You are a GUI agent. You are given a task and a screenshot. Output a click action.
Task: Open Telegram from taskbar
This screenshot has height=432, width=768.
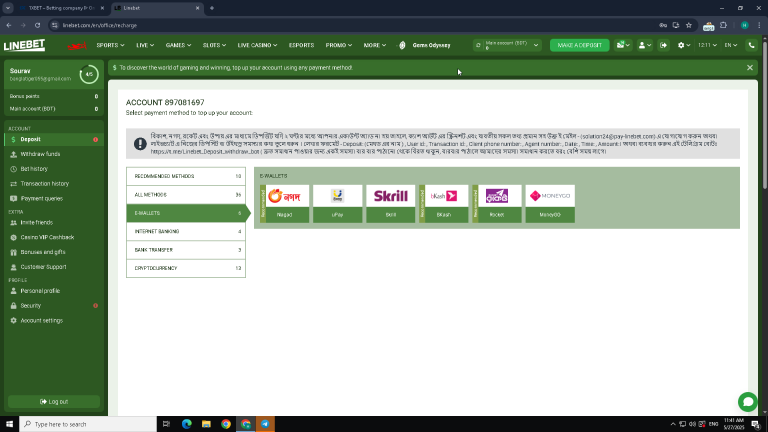[265, 424]
